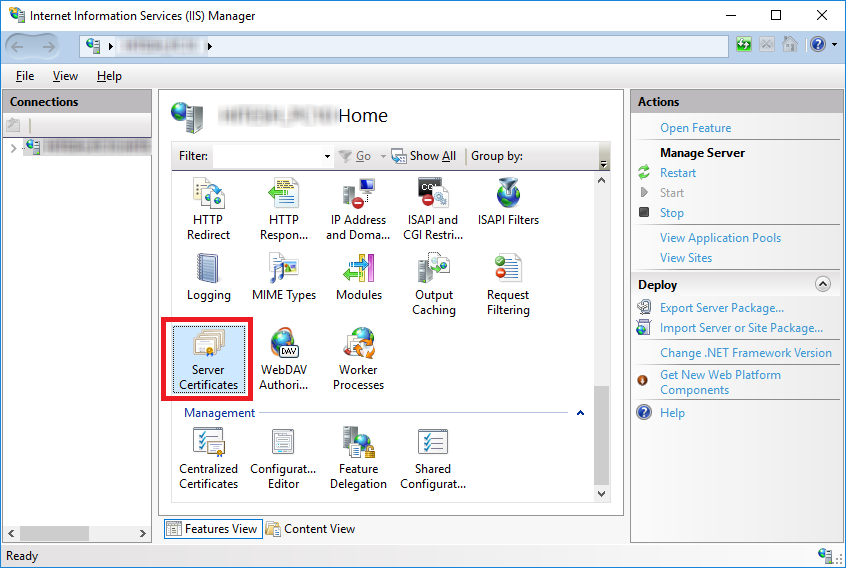Click the vertical scrollbar thumb in features

602,435
